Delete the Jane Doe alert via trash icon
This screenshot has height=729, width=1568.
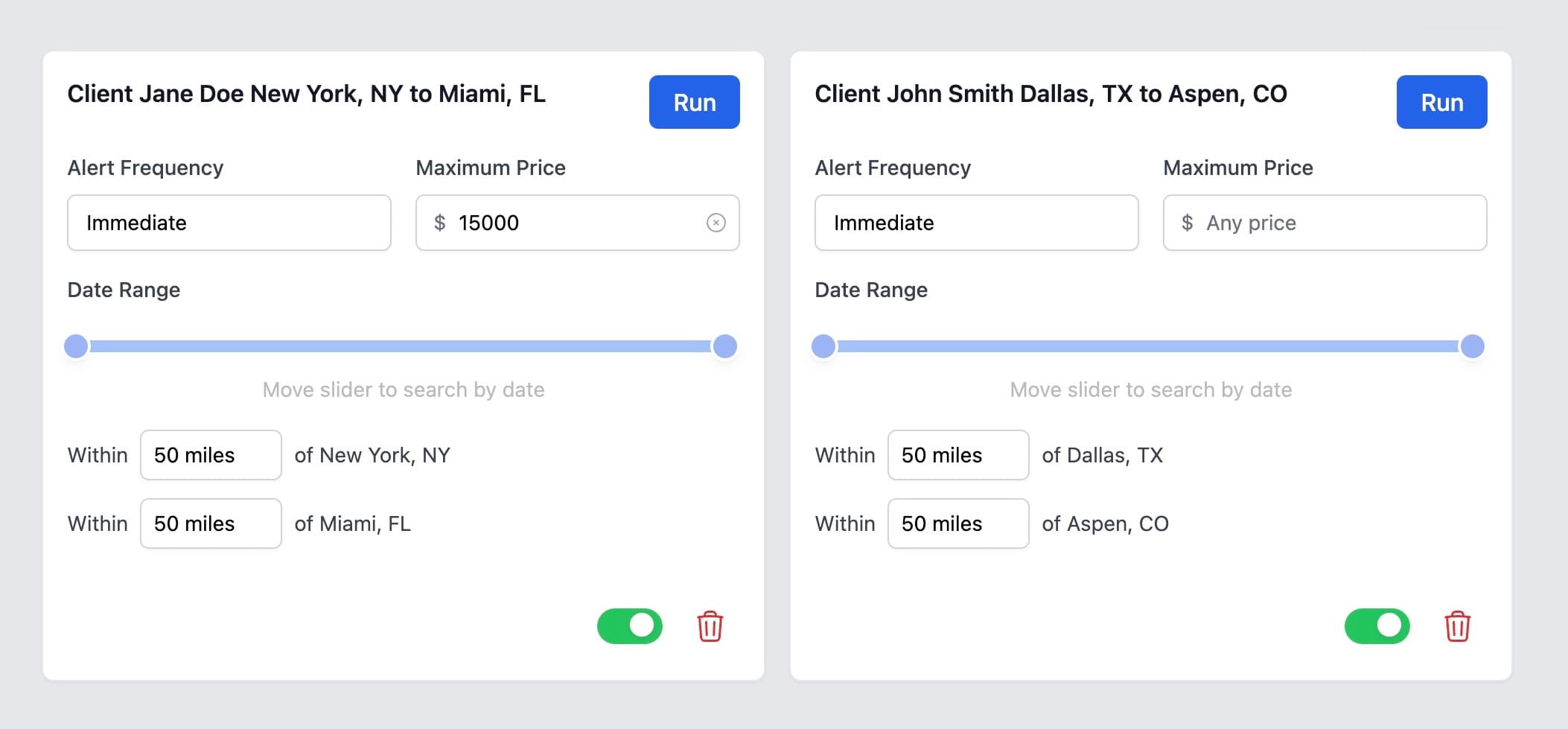point(709,626)
